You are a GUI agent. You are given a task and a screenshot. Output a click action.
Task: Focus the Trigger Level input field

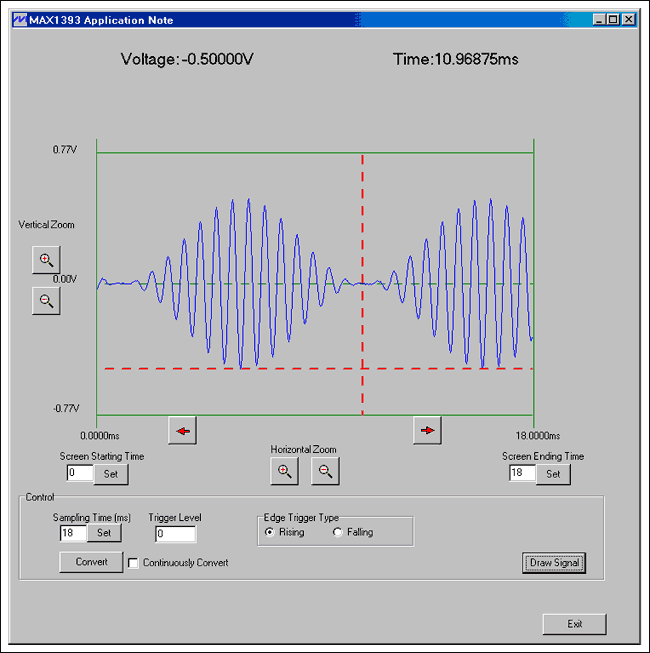[175, 534]
